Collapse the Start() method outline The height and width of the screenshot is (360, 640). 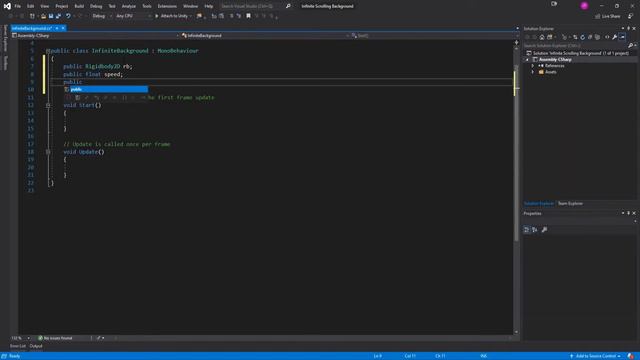point(48,105)
